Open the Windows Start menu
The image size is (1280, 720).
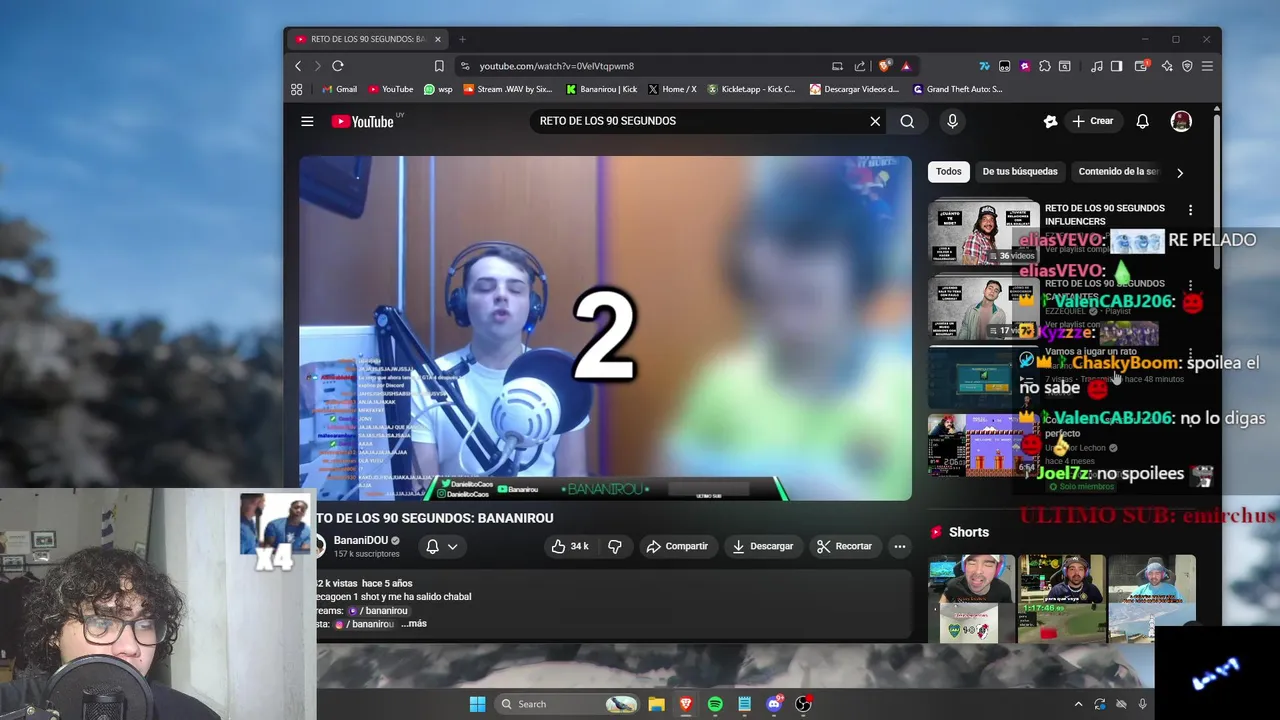[x=477, y=704]
